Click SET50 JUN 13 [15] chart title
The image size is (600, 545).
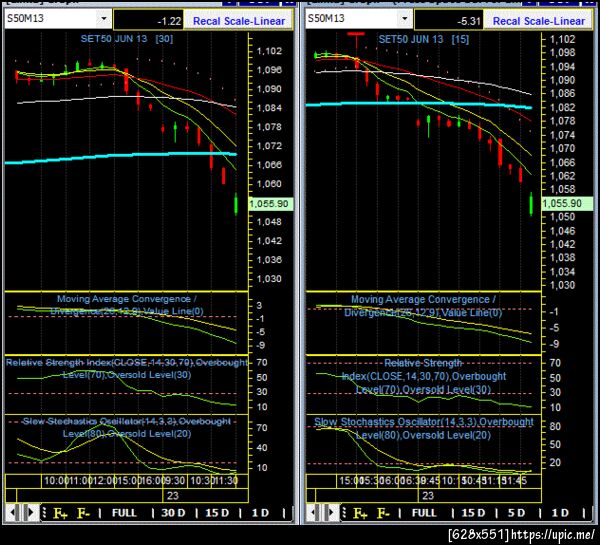(x=424, y=39)
